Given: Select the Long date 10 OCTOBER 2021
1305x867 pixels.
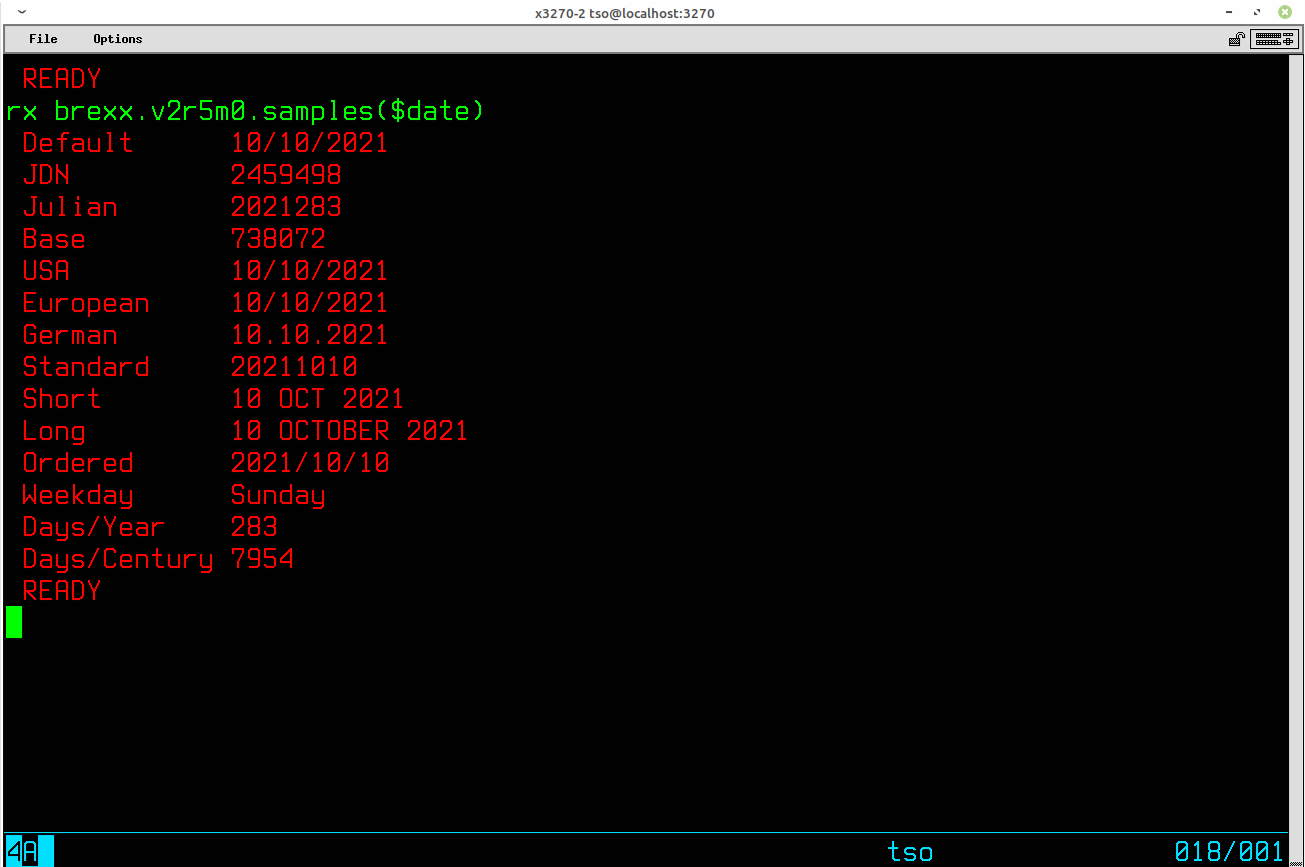Looking at the screenshot, I should click(349, 430).
